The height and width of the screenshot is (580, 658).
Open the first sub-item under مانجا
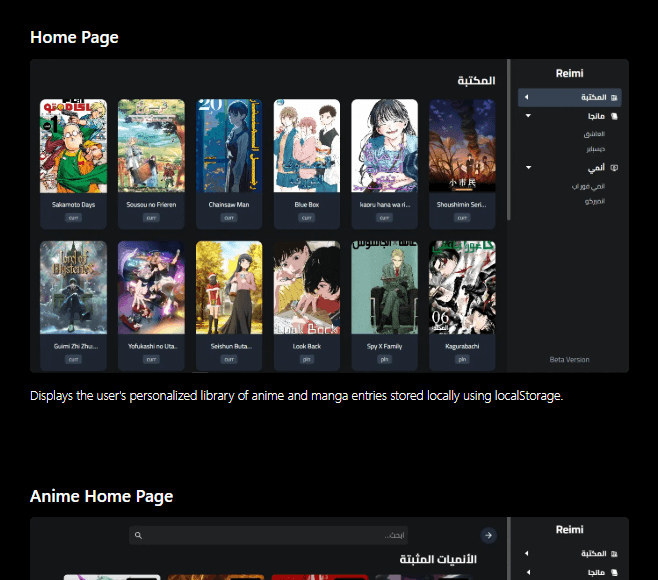[x=594, y=134]
